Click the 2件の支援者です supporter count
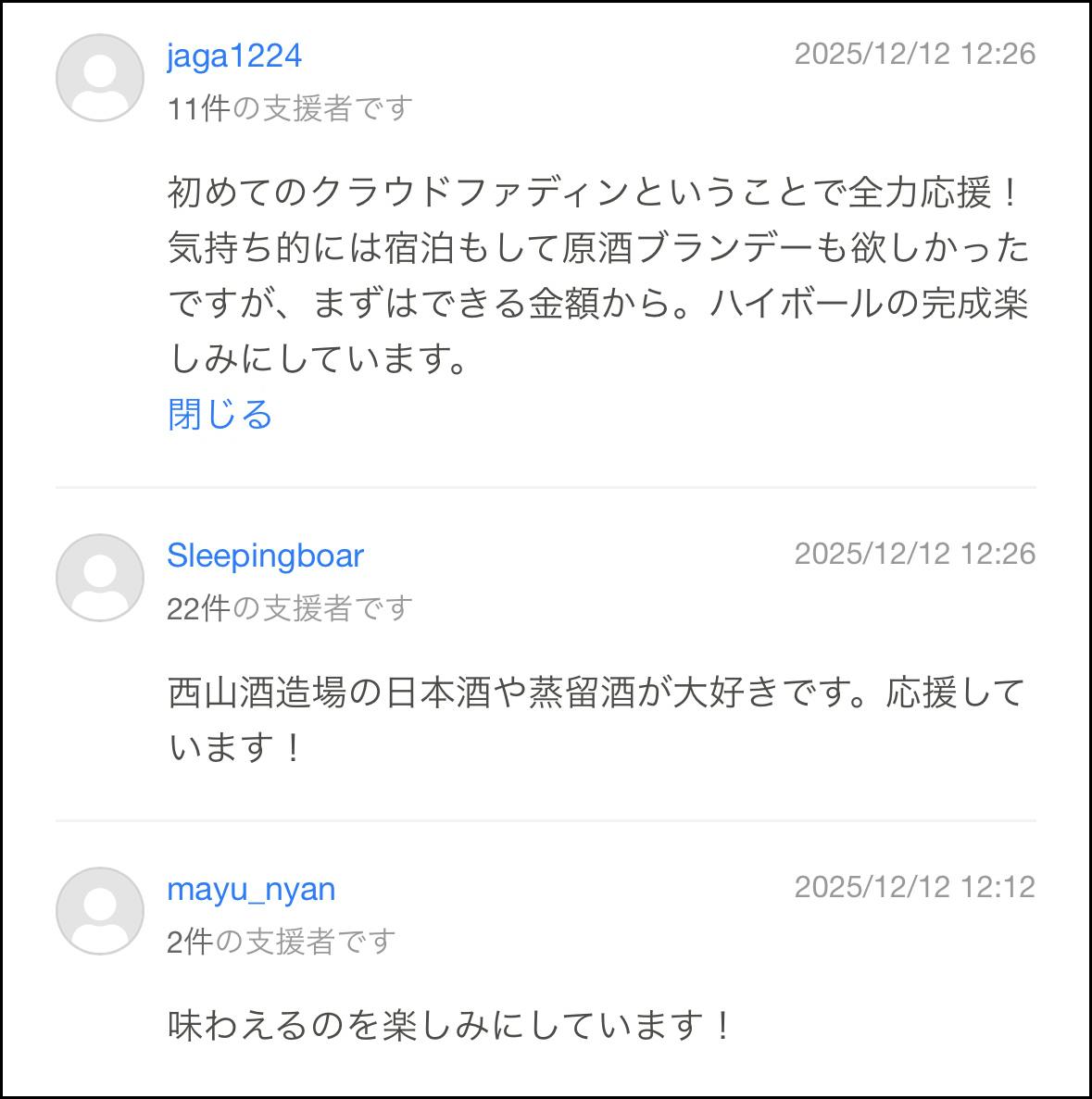The height and width of the screenshot is (1099, 1092). [281, 943]
